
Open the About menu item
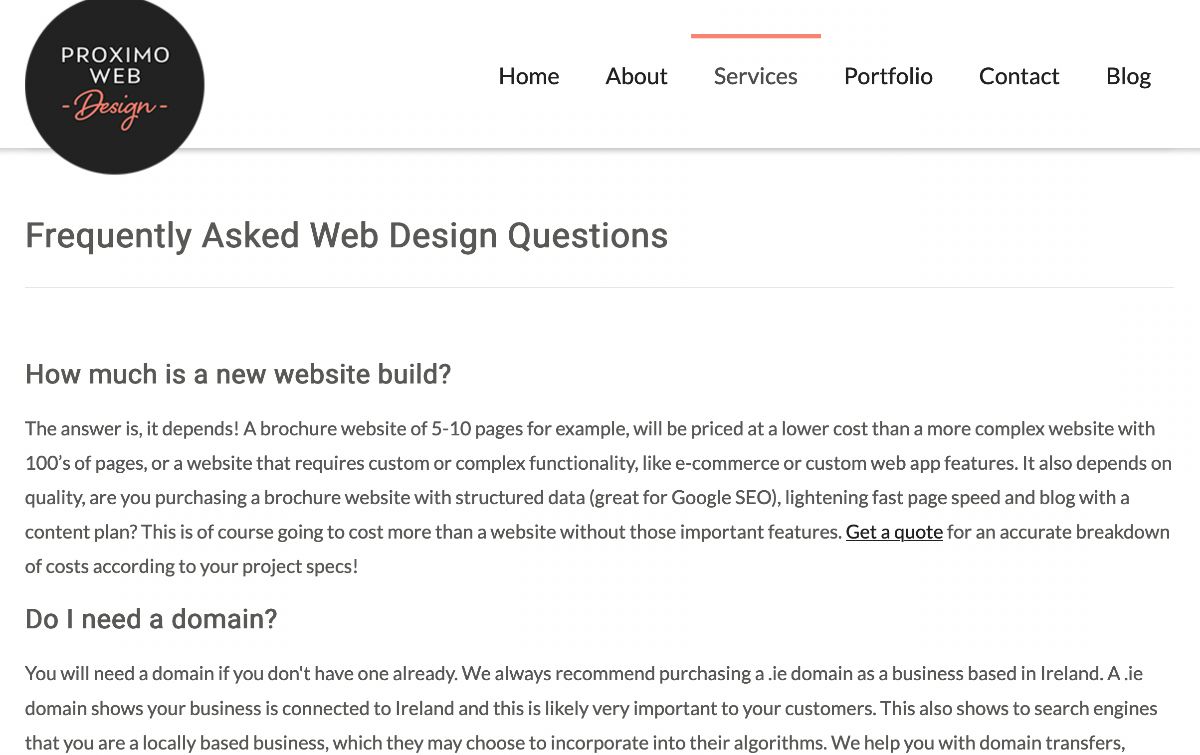click(636, 76)
